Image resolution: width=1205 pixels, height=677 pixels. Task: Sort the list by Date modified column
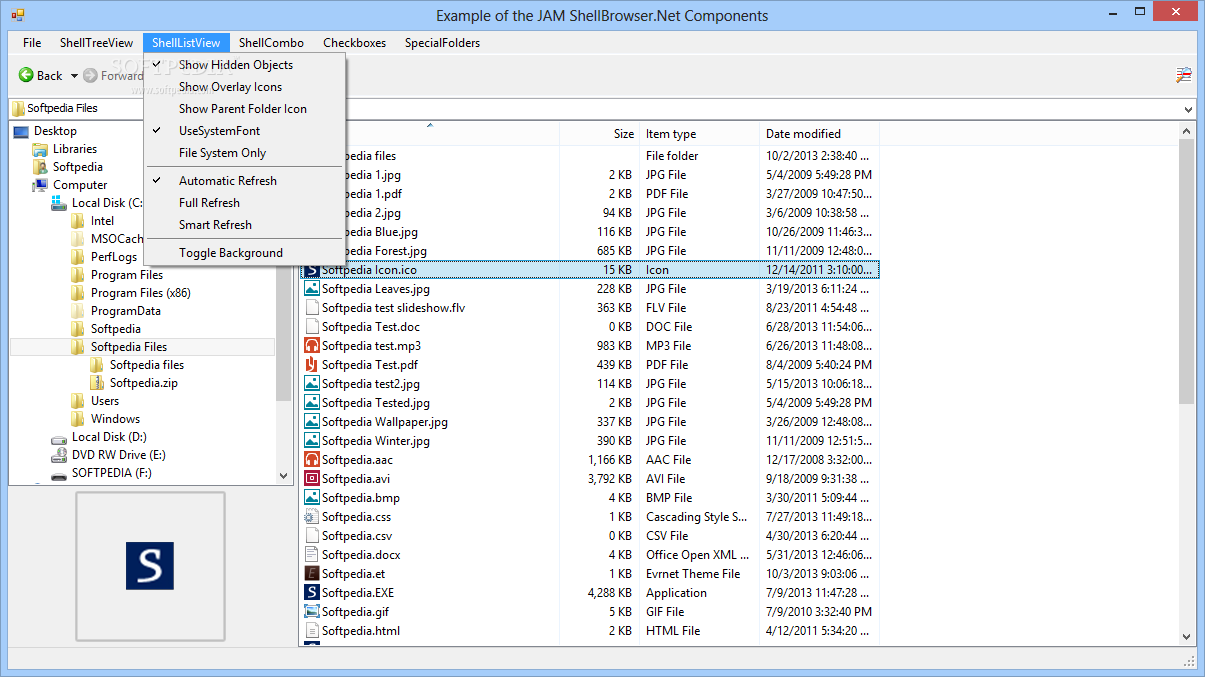click(x=819, y=134)
